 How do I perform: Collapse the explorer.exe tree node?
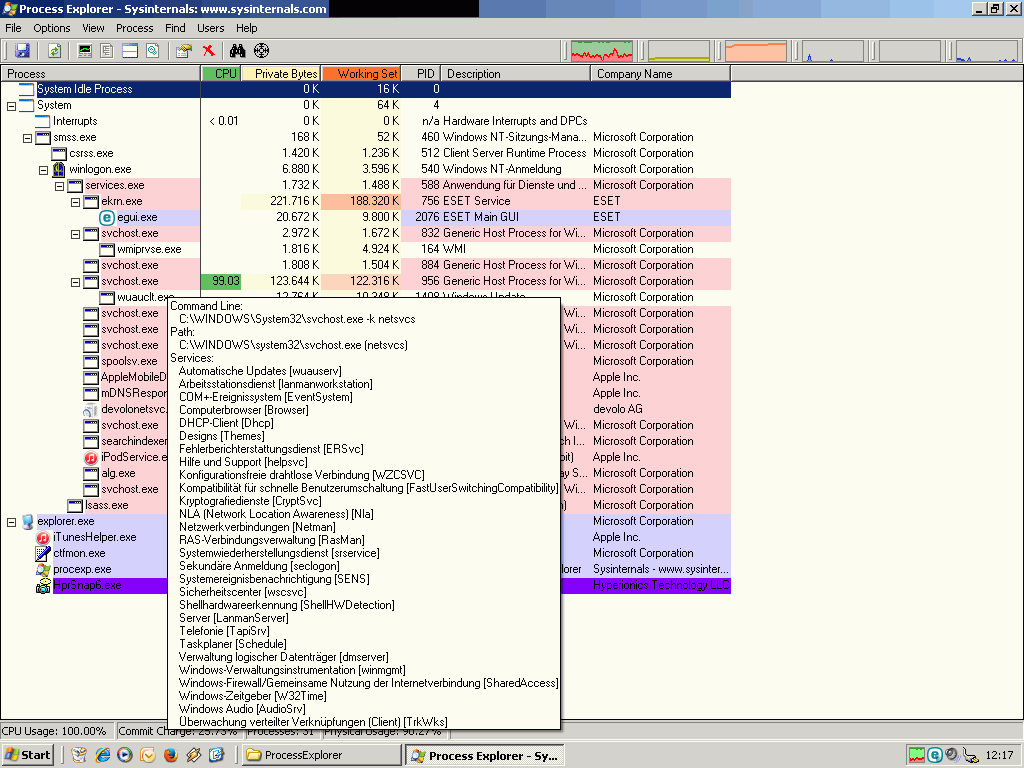tap(11, 522)
